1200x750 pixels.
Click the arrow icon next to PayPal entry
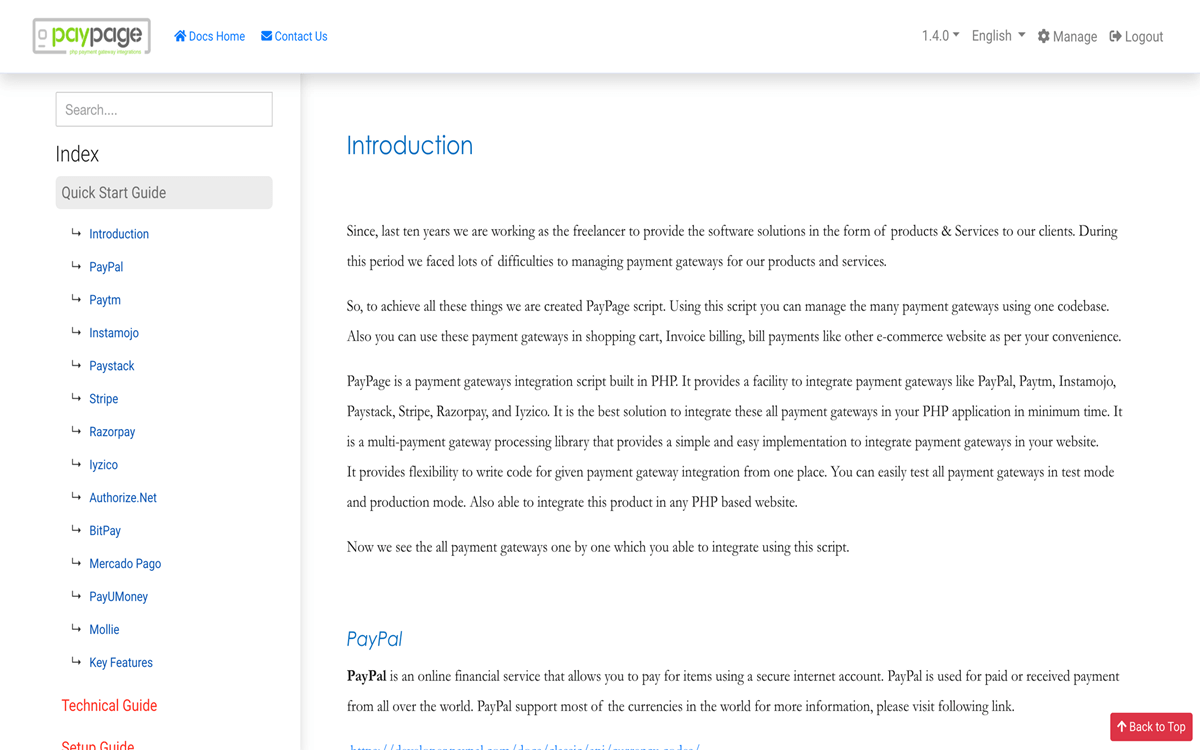click(76, 265)
